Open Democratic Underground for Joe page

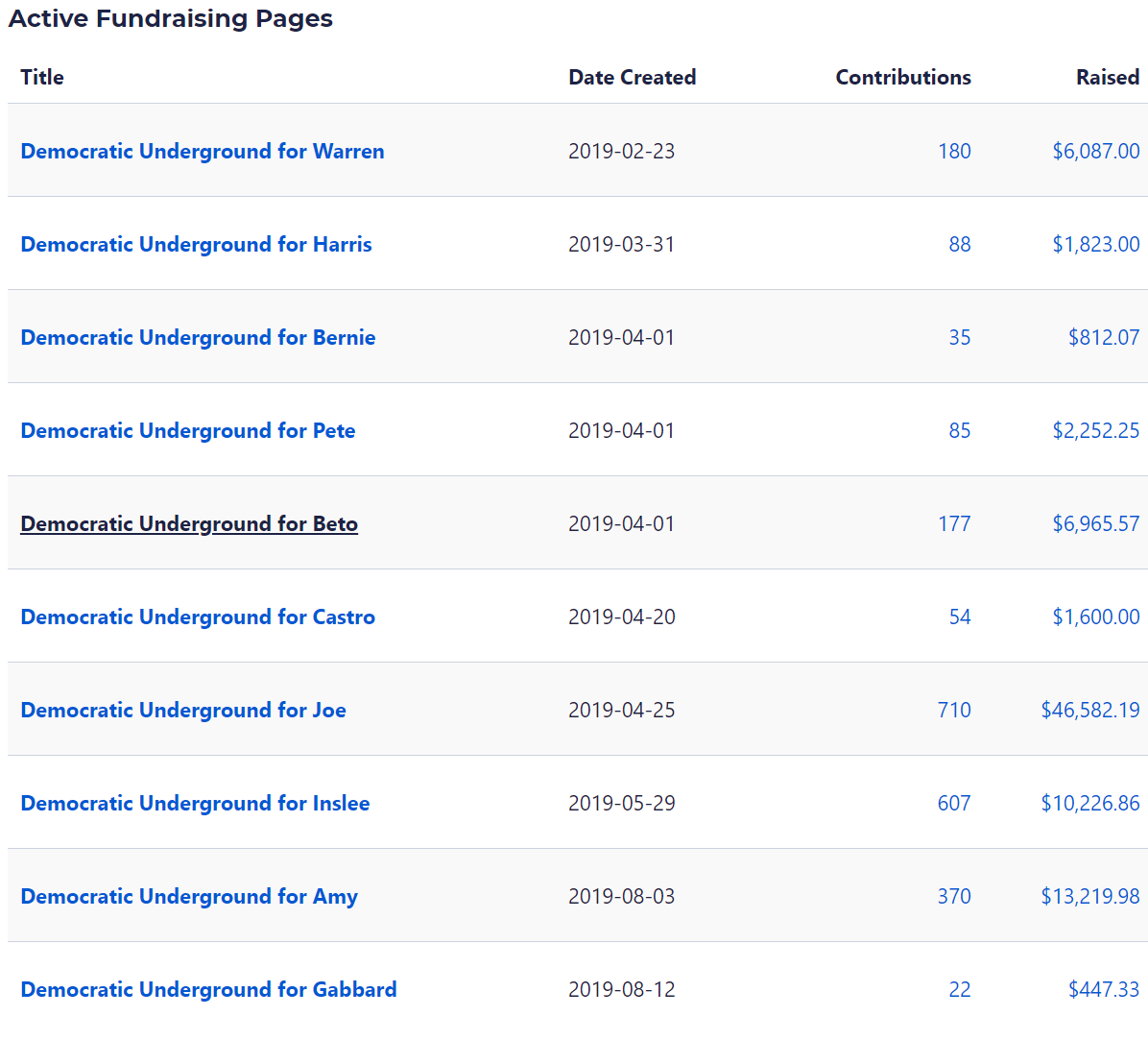(183, 711)
